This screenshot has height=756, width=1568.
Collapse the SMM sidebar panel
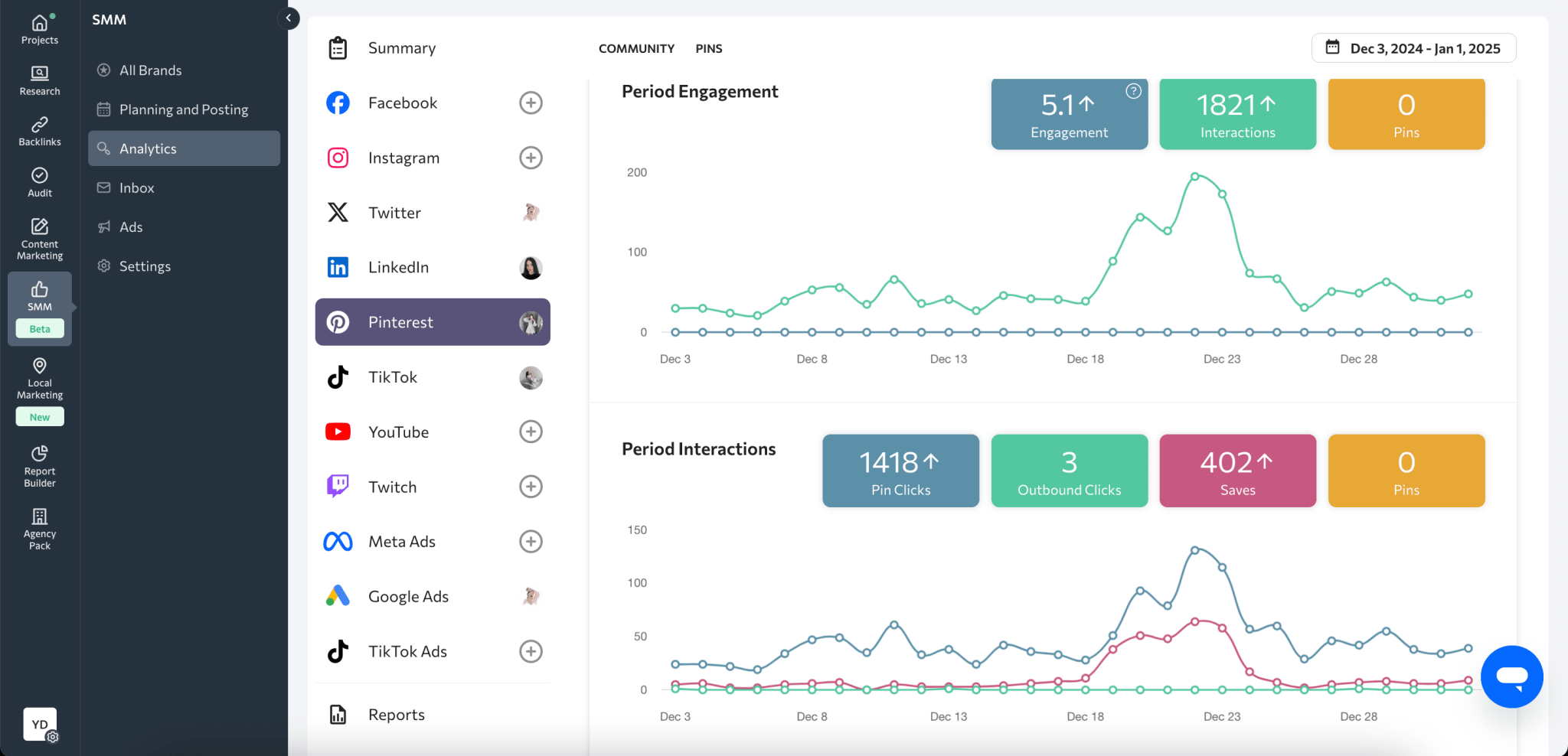(x=289, y=18)
